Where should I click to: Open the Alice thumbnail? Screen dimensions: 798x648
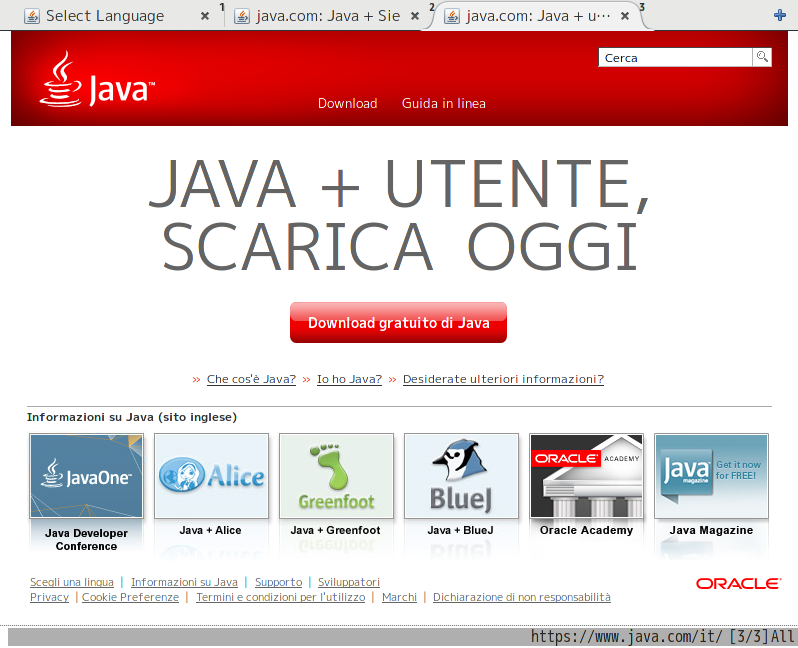pos(211,476)
